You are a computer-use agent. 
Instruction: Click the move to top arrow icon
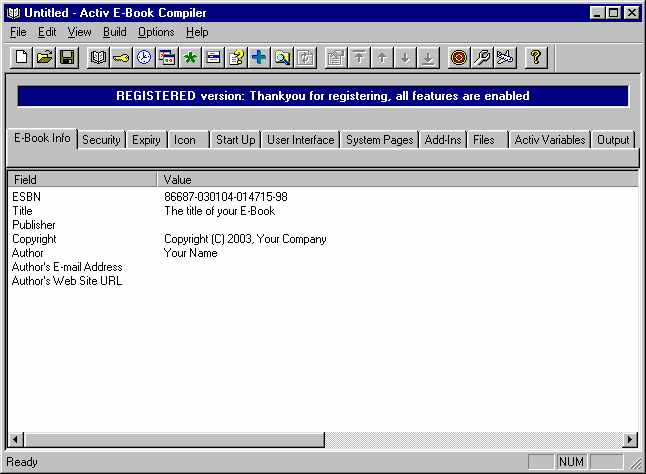(x=359, y=57)
